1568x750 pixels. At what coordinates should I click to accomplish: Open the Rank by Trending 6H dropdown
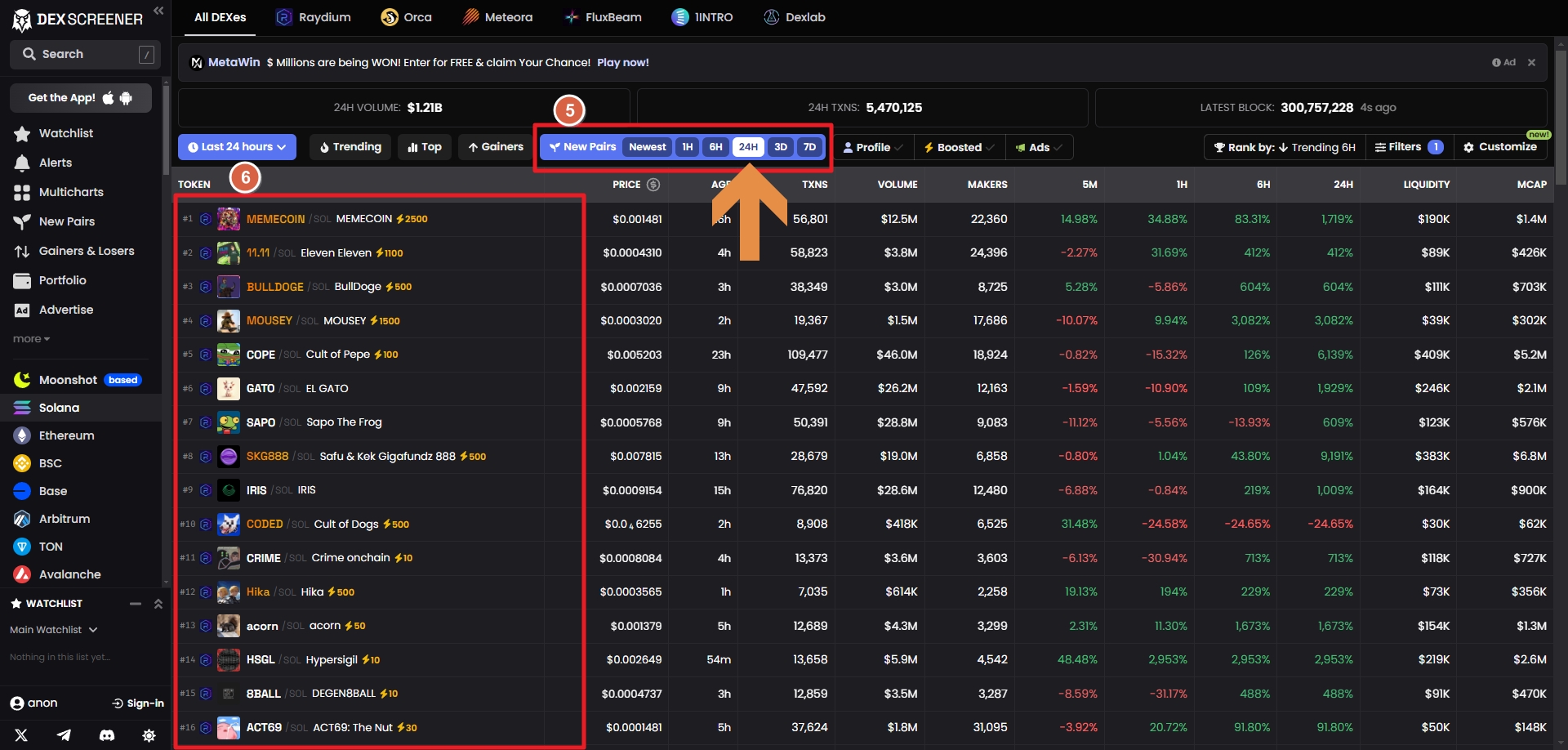(1285, 147)
